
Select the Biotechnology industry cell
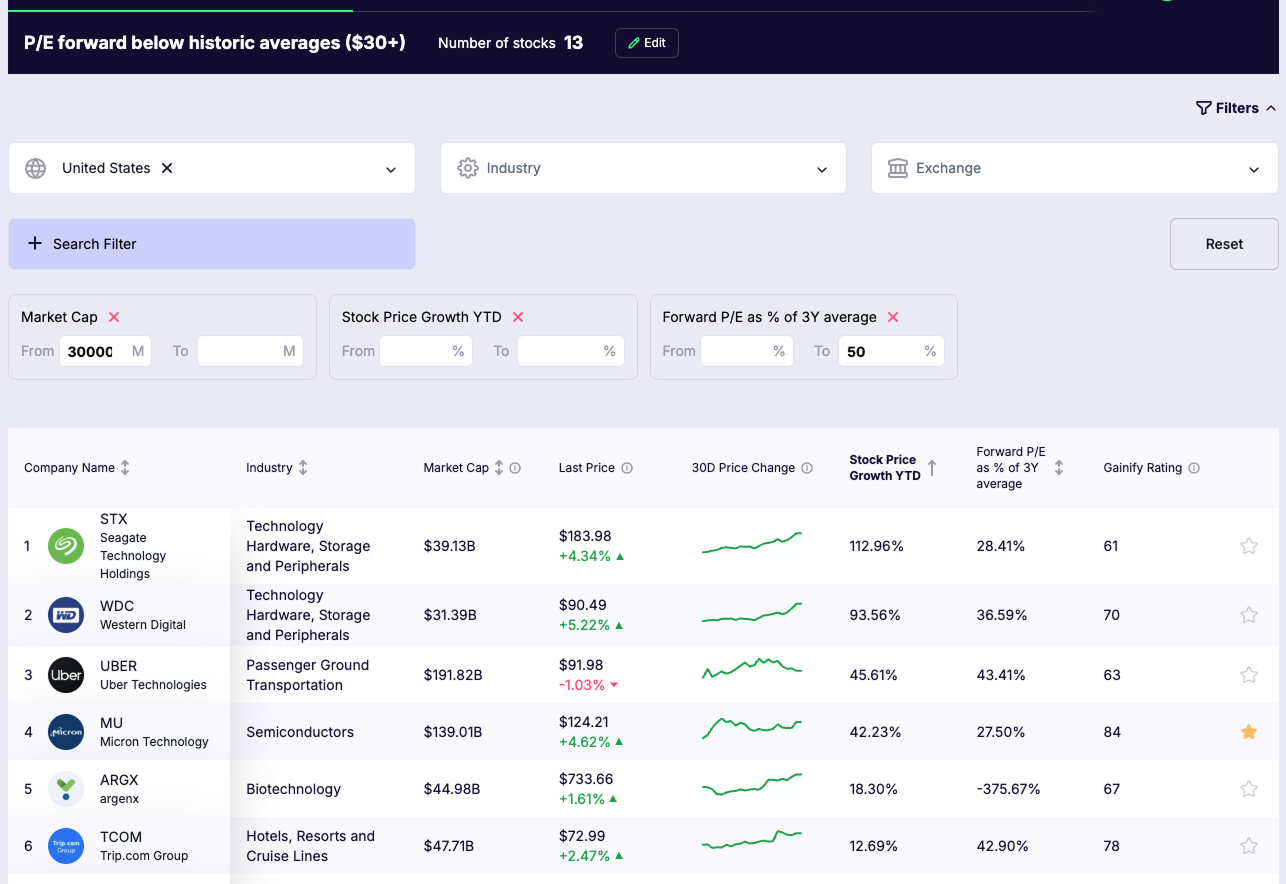pyautogui.click(x=294, y=789)
